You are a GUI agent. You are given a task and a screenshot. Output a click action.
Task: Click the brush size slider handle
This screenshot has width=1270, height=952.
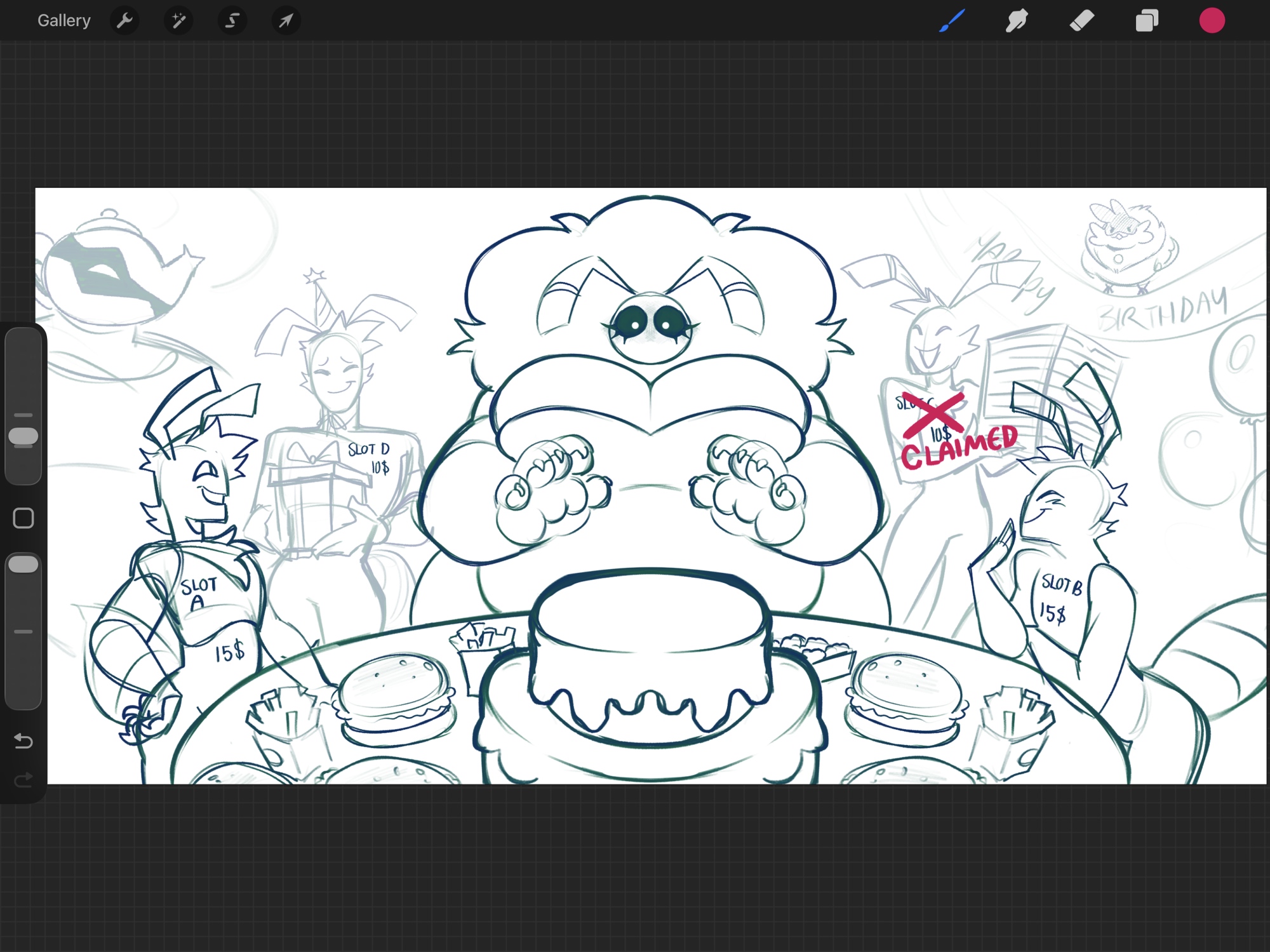click(x=23, y=437)
